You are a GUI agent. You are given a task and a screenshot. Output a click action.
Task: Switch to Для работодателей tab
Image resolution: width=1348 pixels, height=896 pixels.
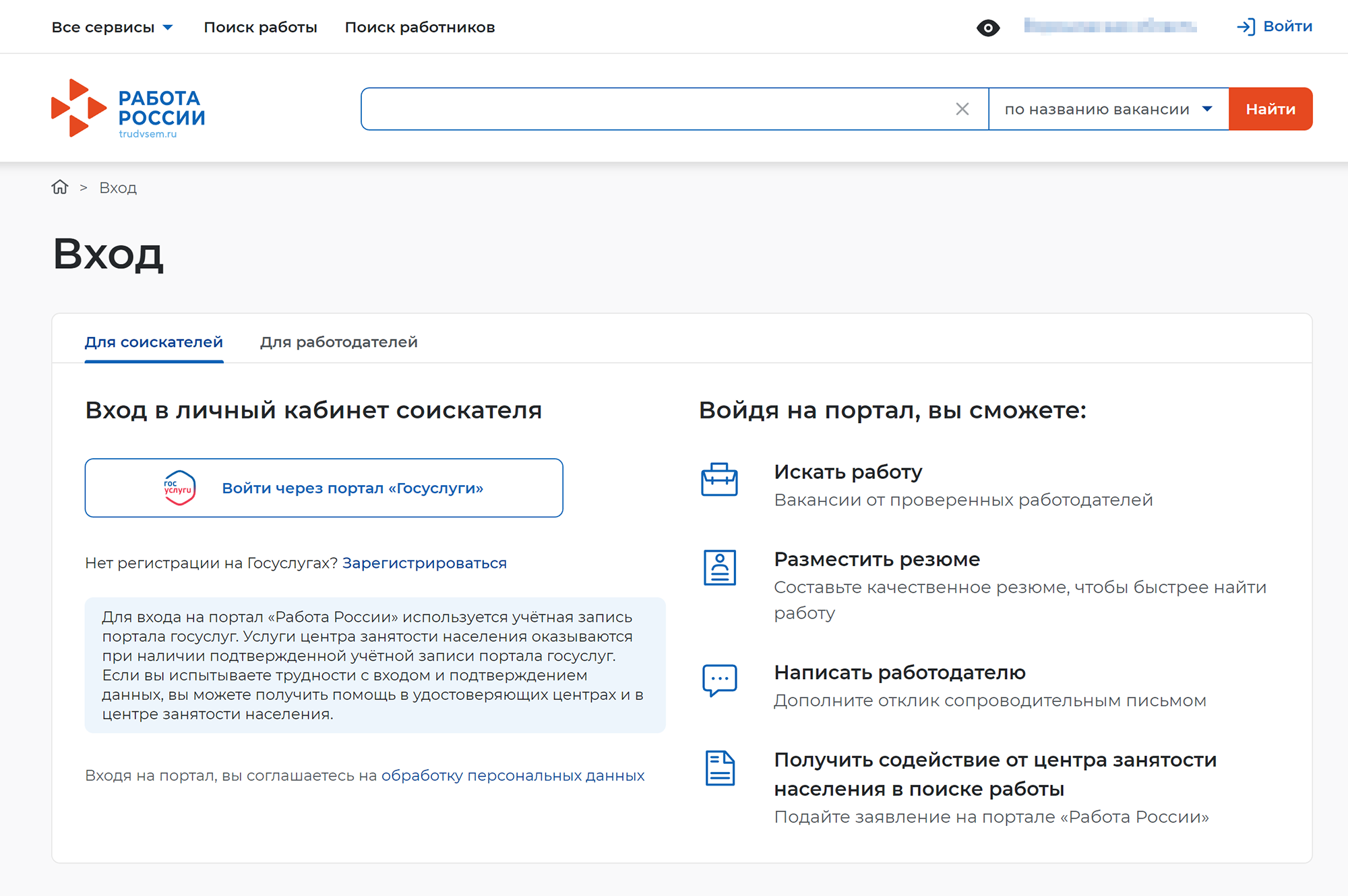(x=339, y=342)
